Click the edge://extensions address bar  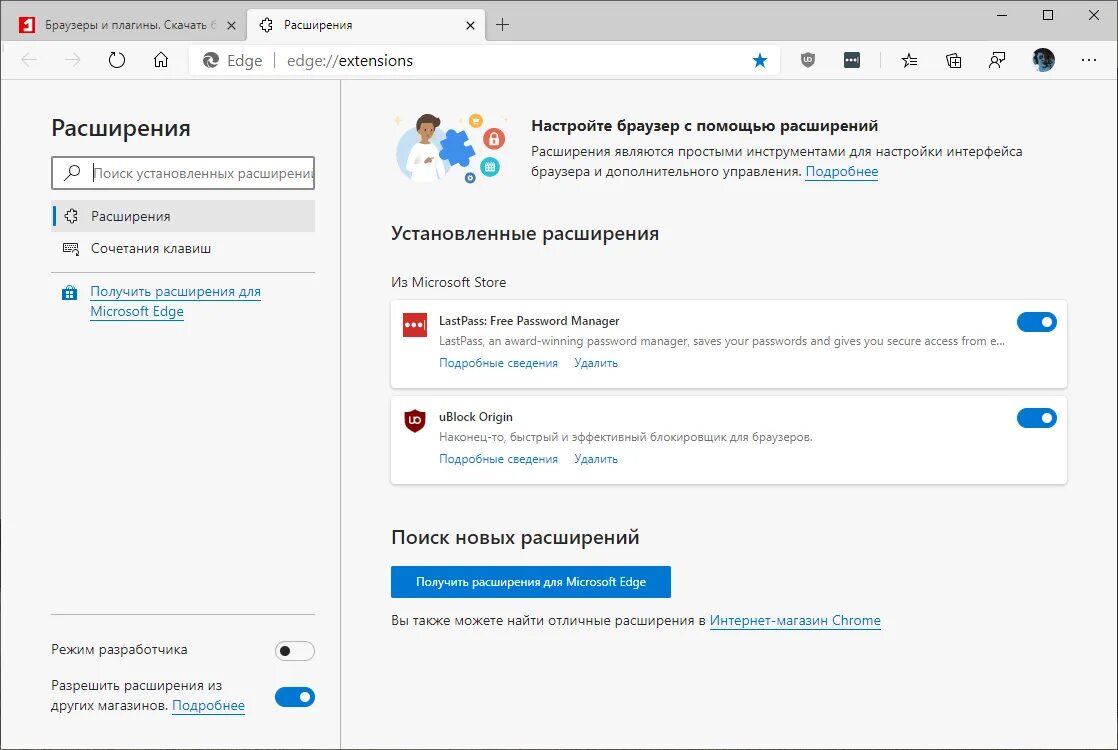coord(485,61)
